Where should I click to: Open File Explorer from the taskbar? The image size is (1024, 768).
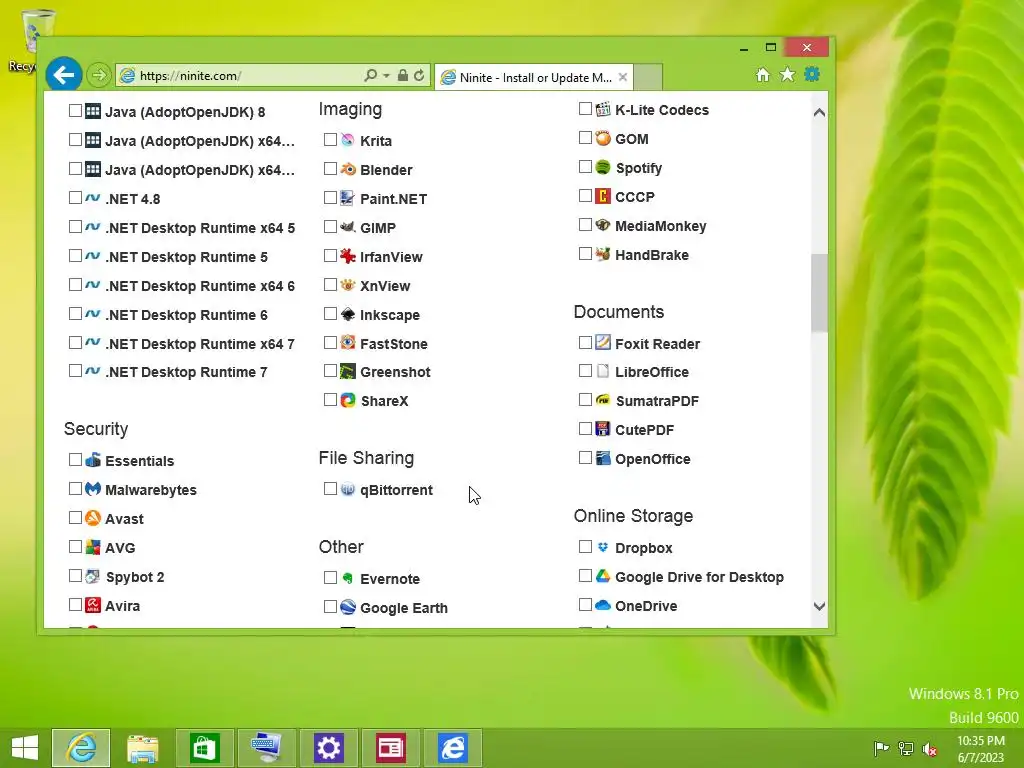click(x=142, y=748)
